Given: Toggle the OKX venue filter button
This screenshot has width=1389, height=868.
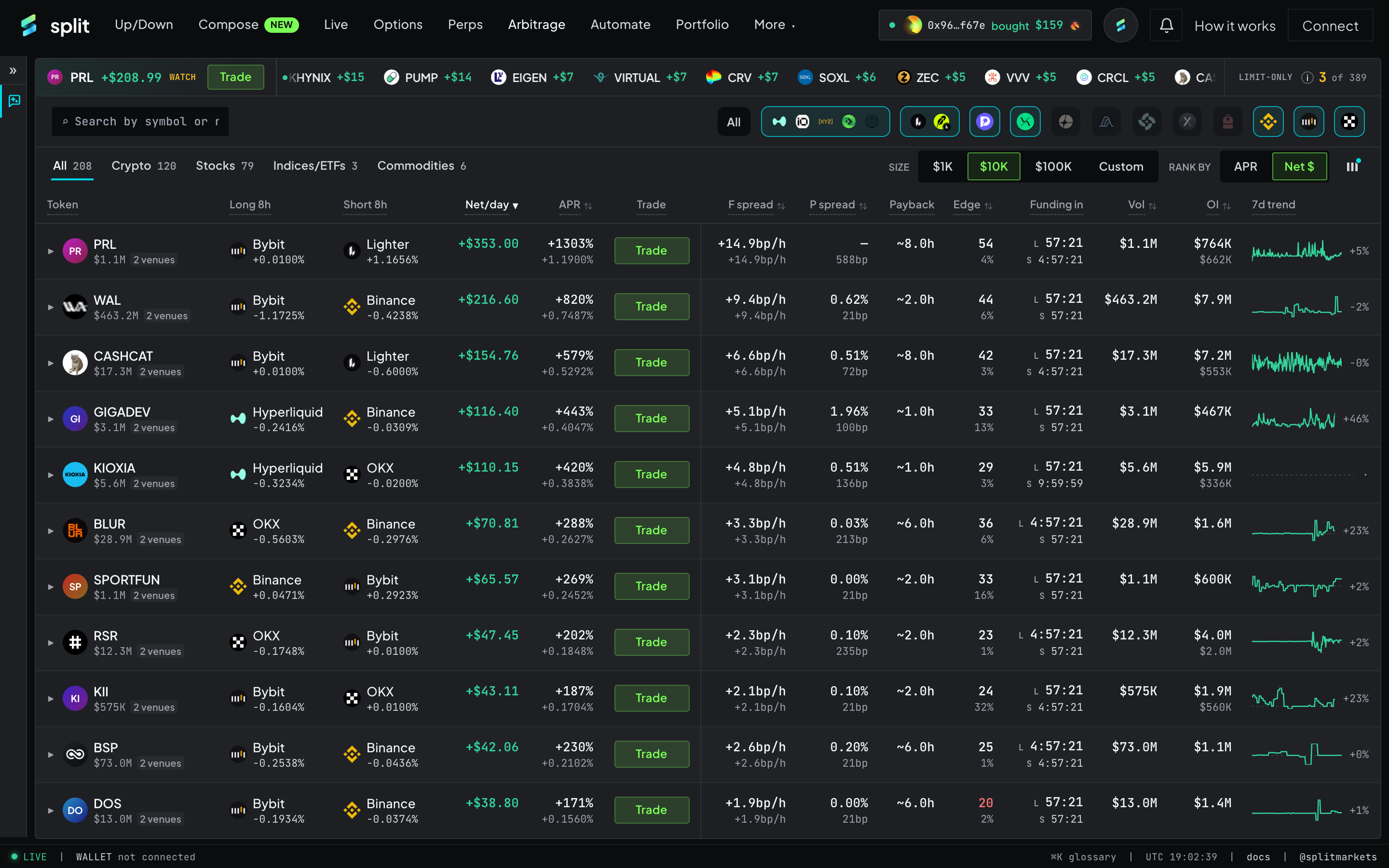Looking at the screenshot, I should 1349,122.
